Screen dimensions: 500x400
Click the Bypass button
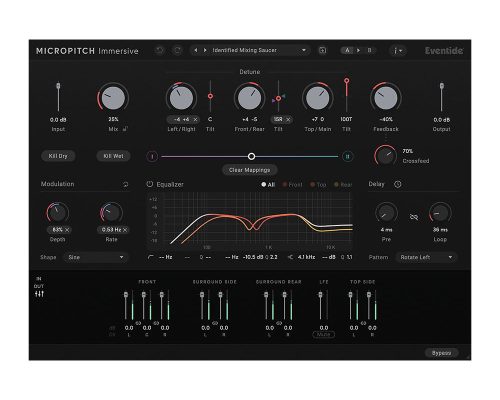[x=441, y=353]
